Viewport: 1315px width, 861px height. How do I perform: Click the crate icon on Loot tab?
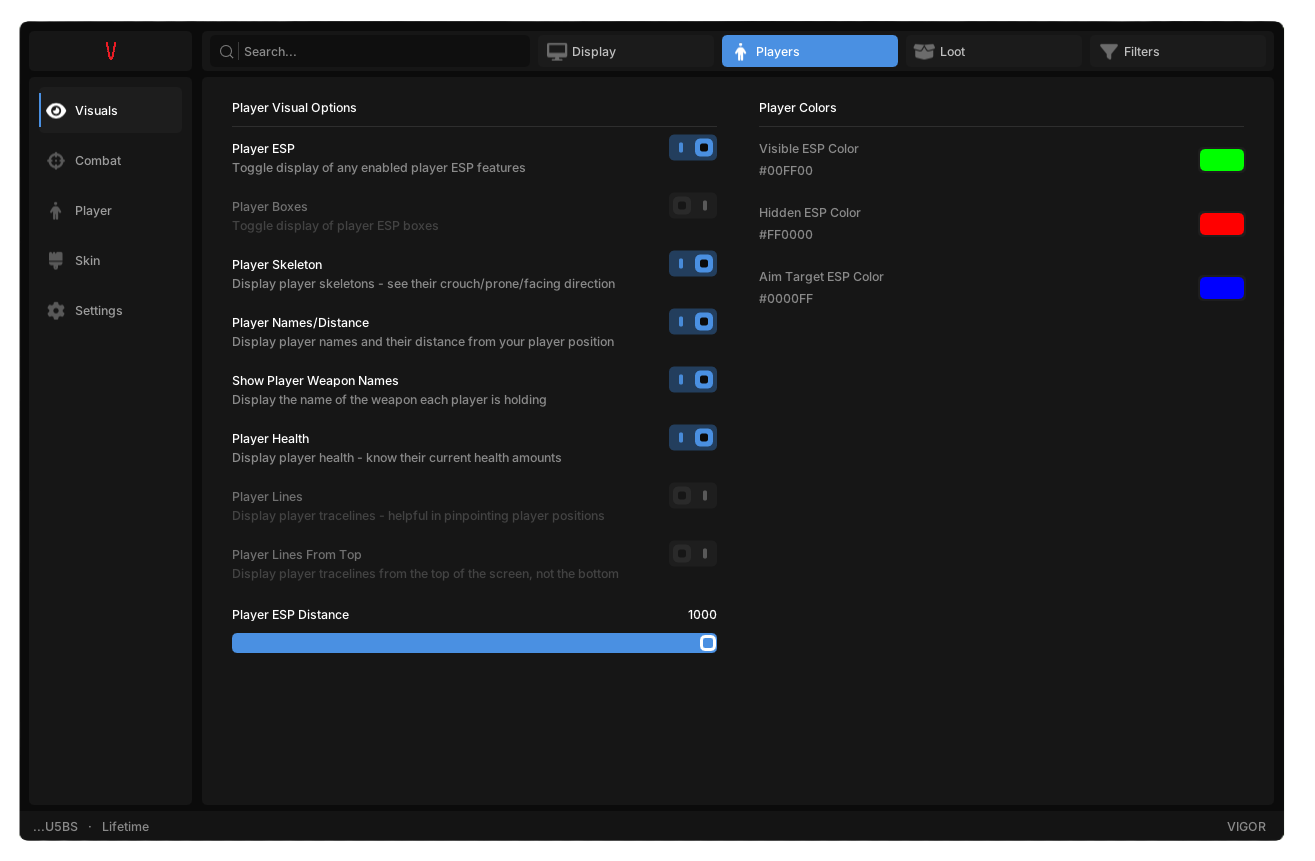924,51
